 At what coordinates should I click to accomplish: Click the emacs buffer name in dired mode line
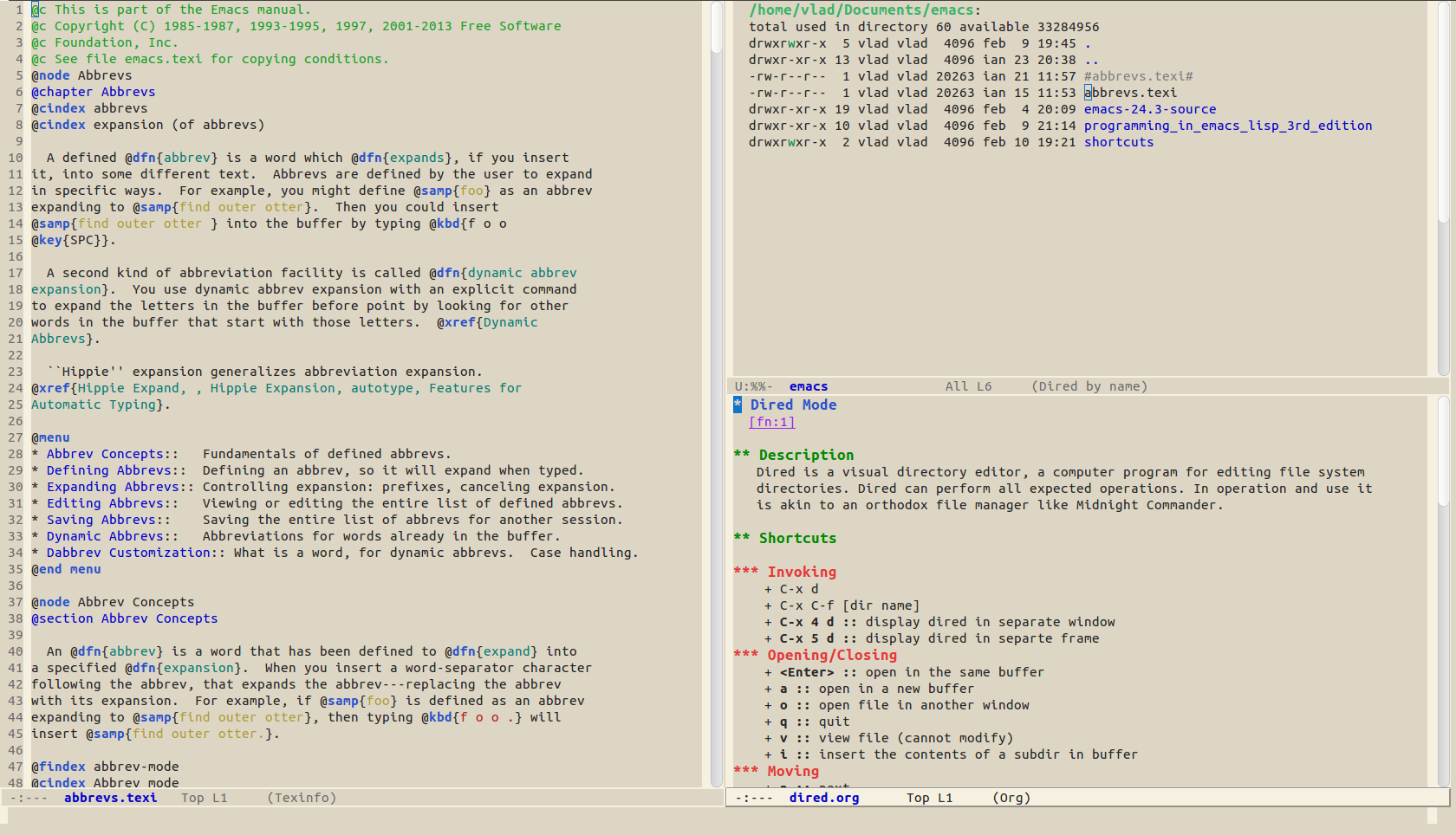pyautogui.click(x=808, y=386)
